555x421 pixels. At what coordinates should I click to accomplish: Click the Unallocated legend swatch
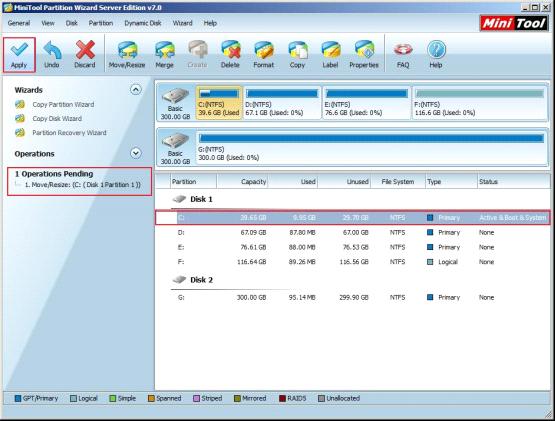pos(321,399)
